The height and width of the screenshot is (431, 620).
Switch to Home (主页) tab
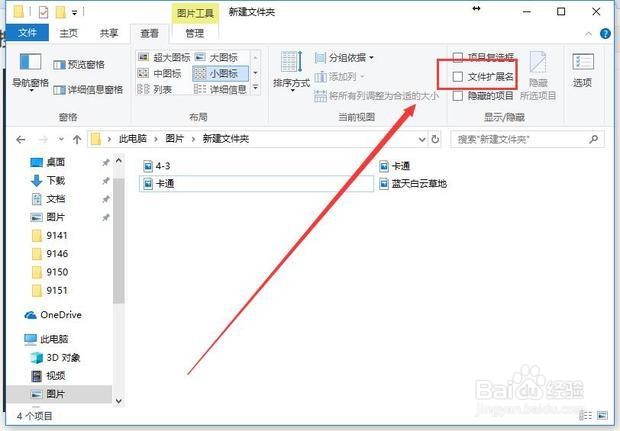68,33
